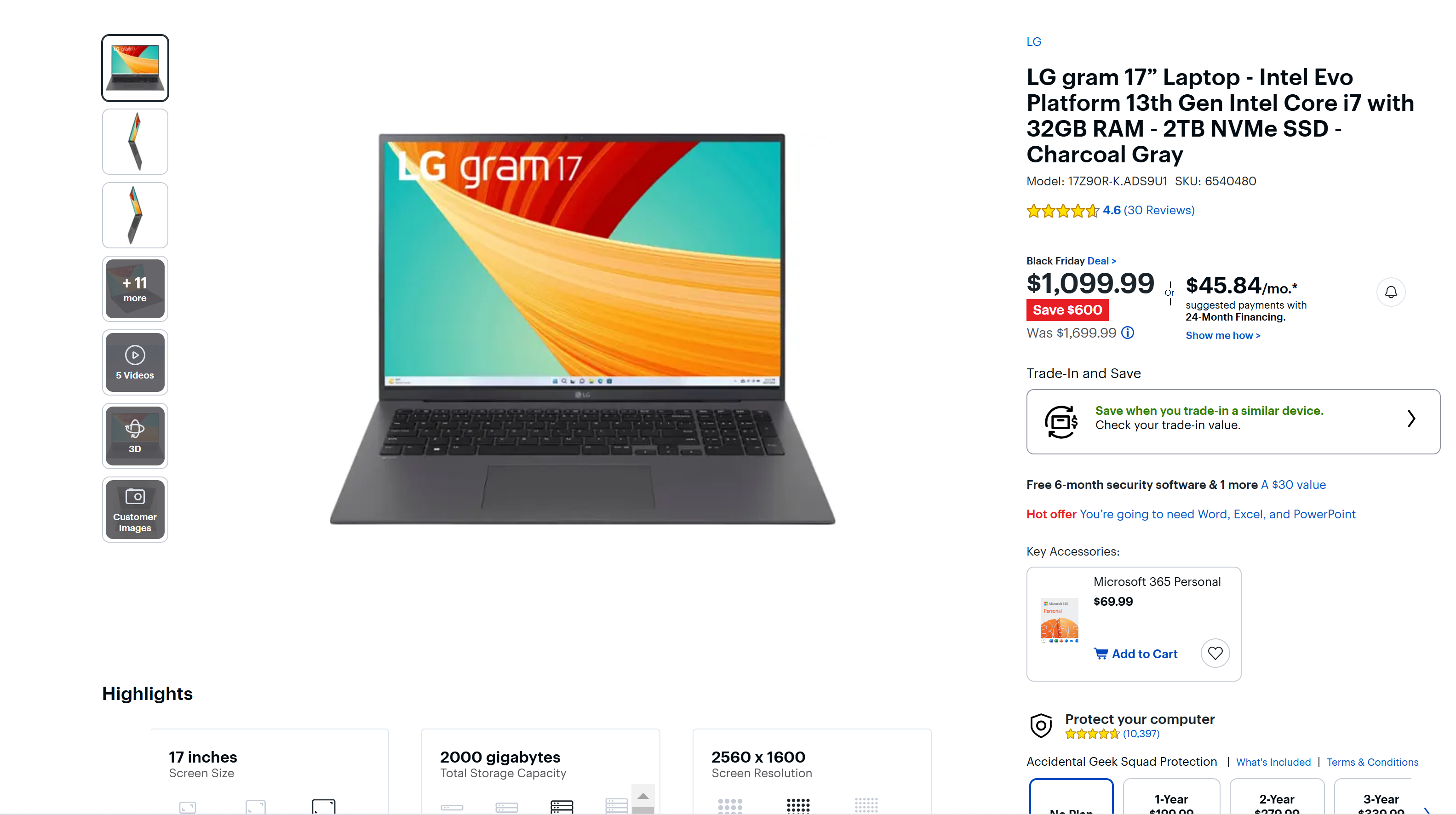Open the 5 Videos gallery
1456x815 pixels.
click(x=135, y=362)
